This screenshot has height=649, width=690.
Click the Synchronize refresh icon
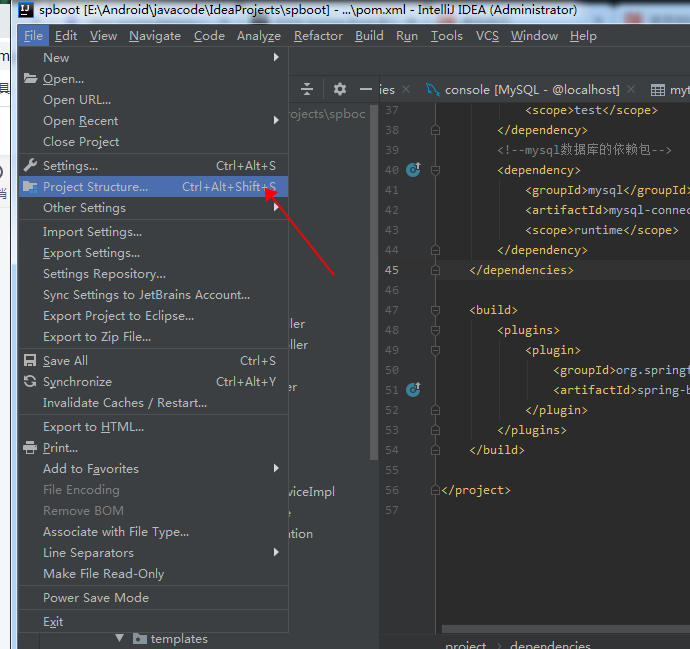[x=30, y=381]
